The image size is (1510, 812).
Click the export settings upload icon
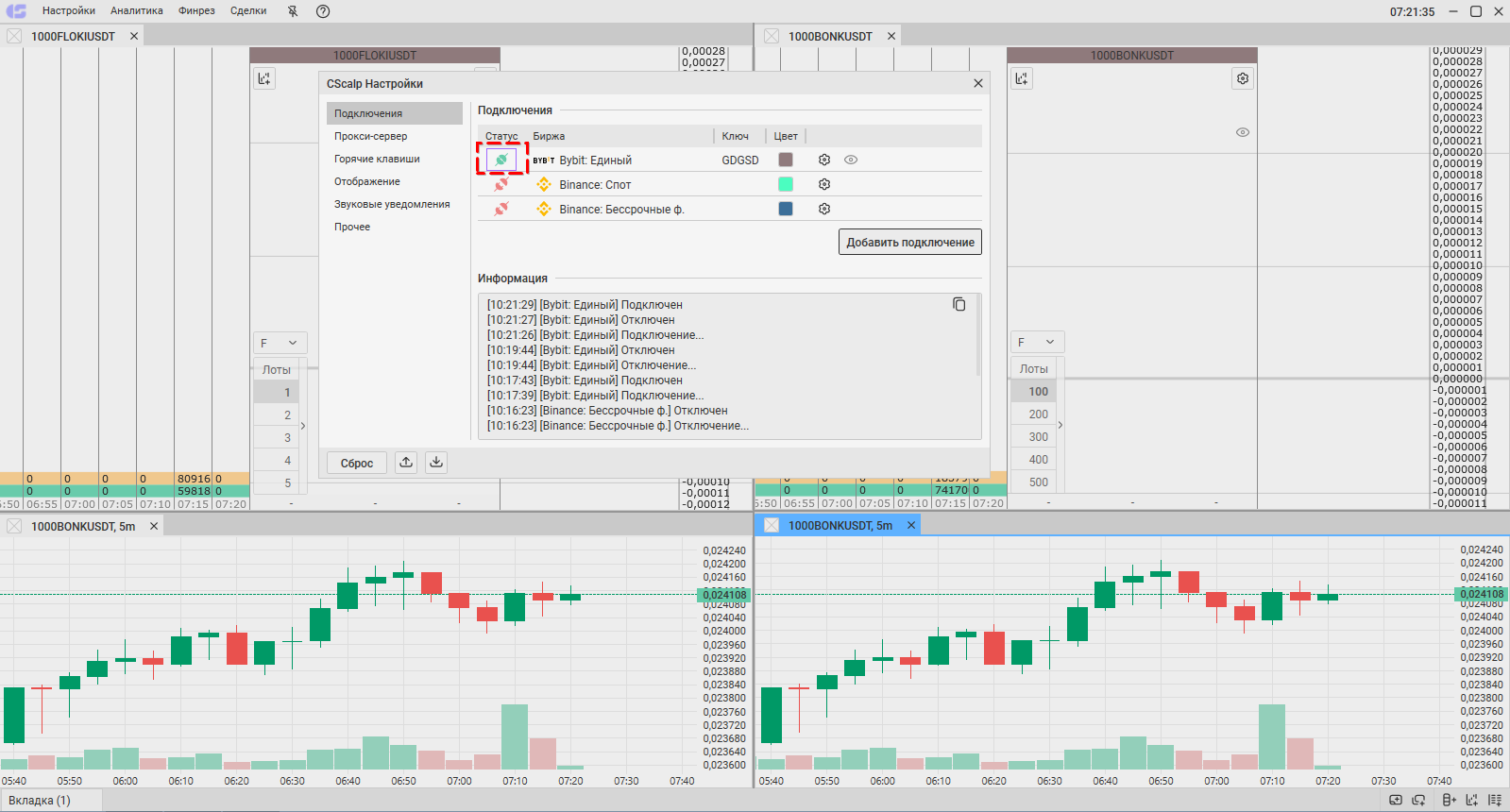(406, 463)
